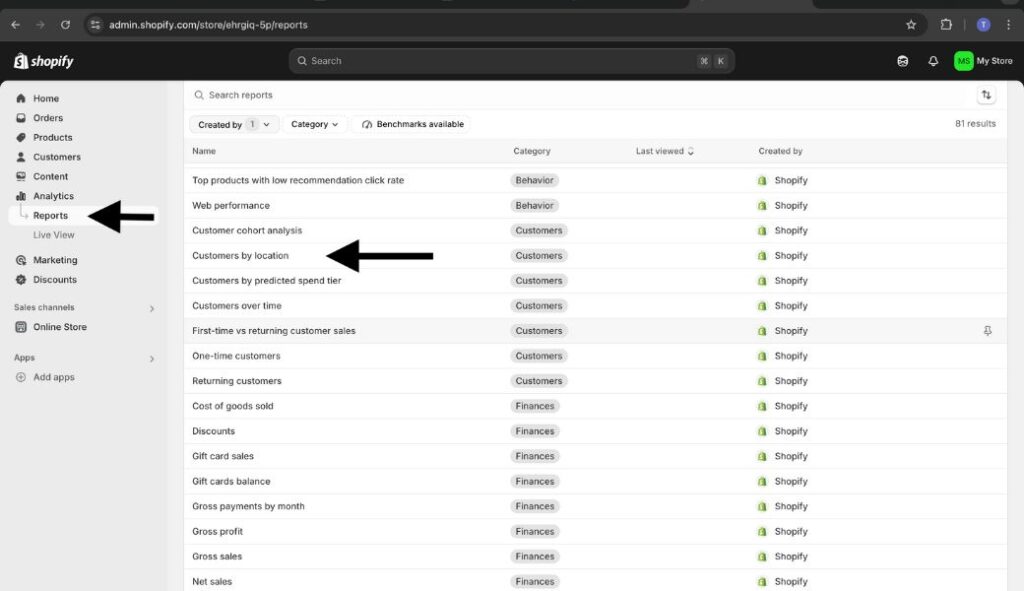Screen dimensions: 1024x591
Task: Open Orders in the sidebar
Action: coord(48,118)
